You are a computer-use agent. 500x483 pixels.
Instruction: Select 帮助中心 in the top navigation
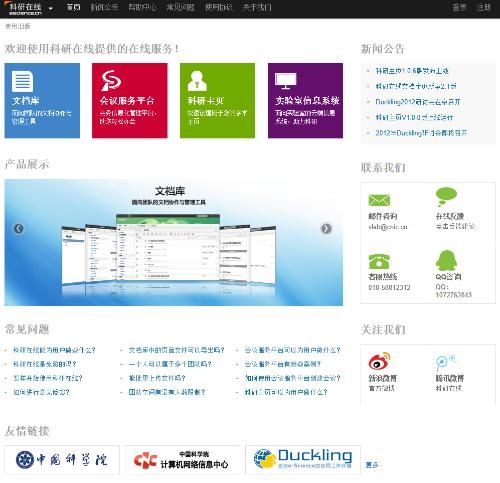point(142,7)
